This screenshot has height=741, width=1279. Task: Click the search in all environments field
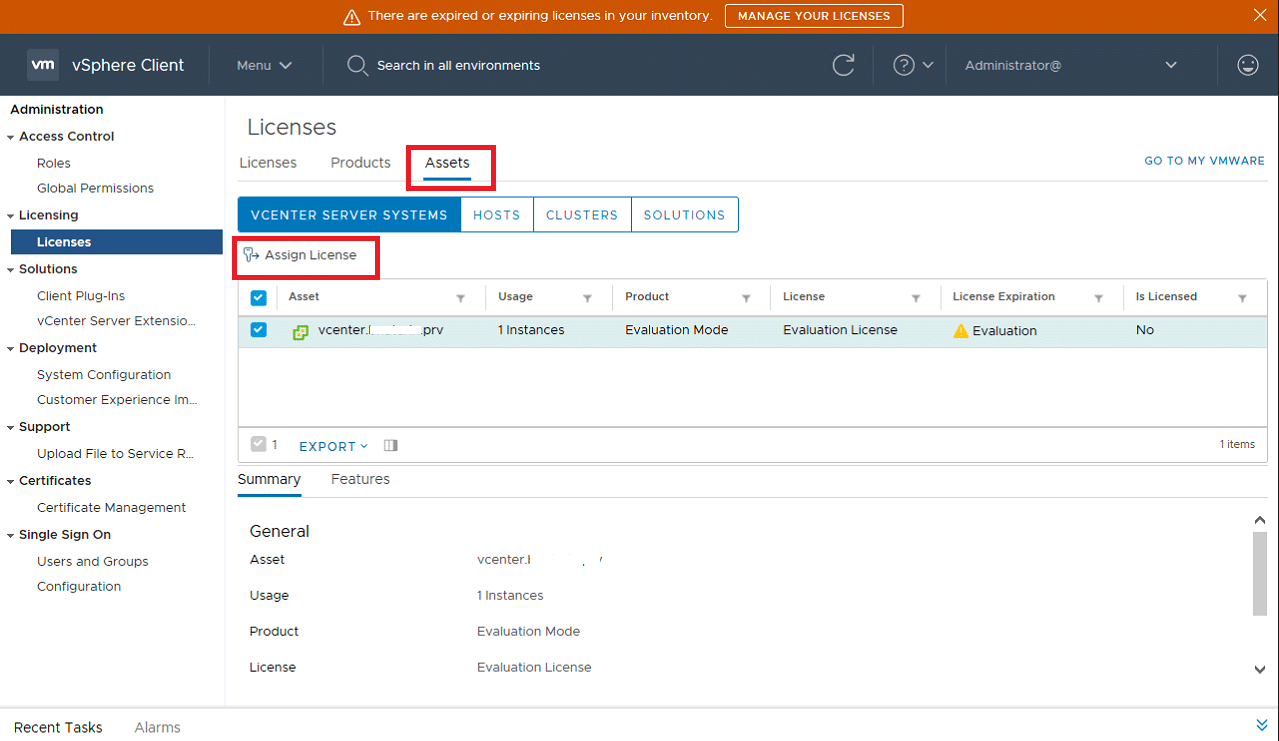[x=458, y=65]
